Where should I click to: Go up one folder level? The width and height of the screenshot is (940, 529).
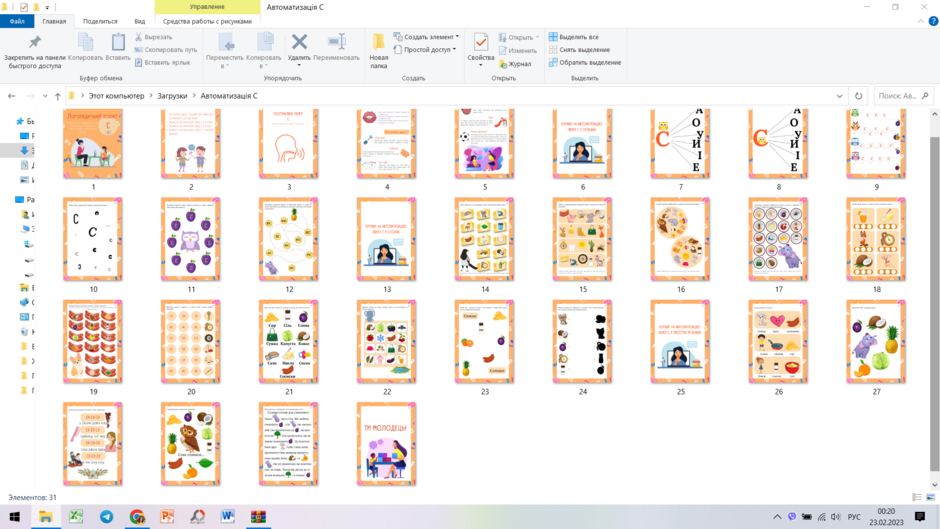[58, 96]
